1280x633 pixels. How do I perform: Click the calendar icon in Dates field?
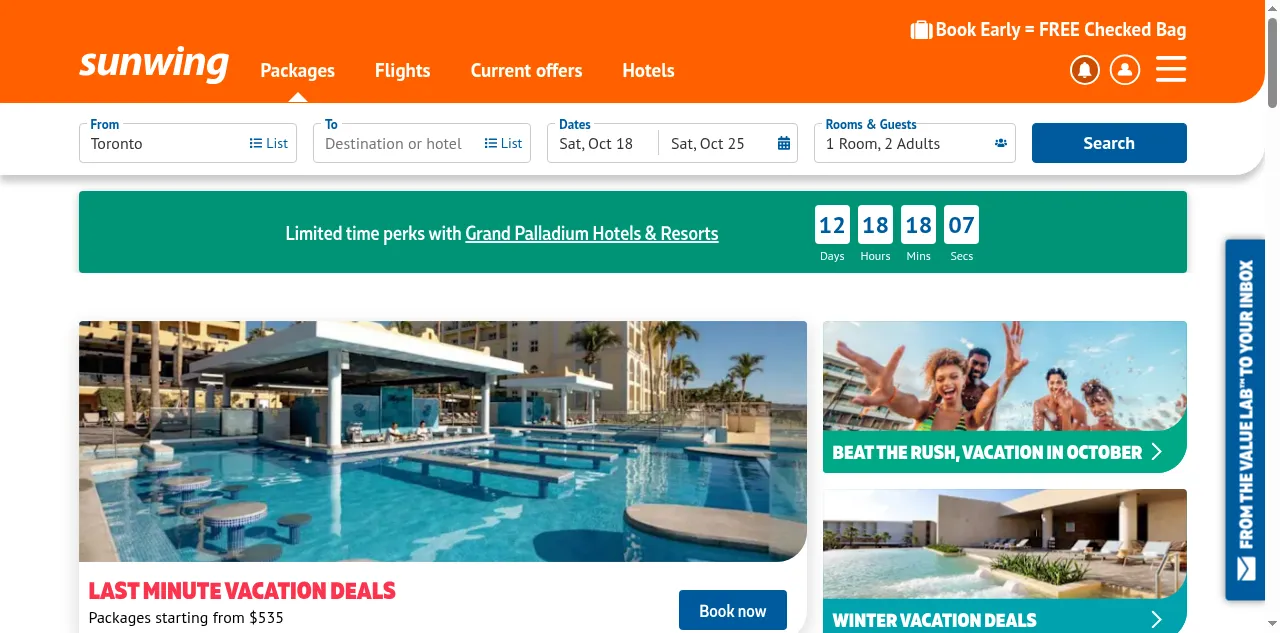[x=784, y=143]
